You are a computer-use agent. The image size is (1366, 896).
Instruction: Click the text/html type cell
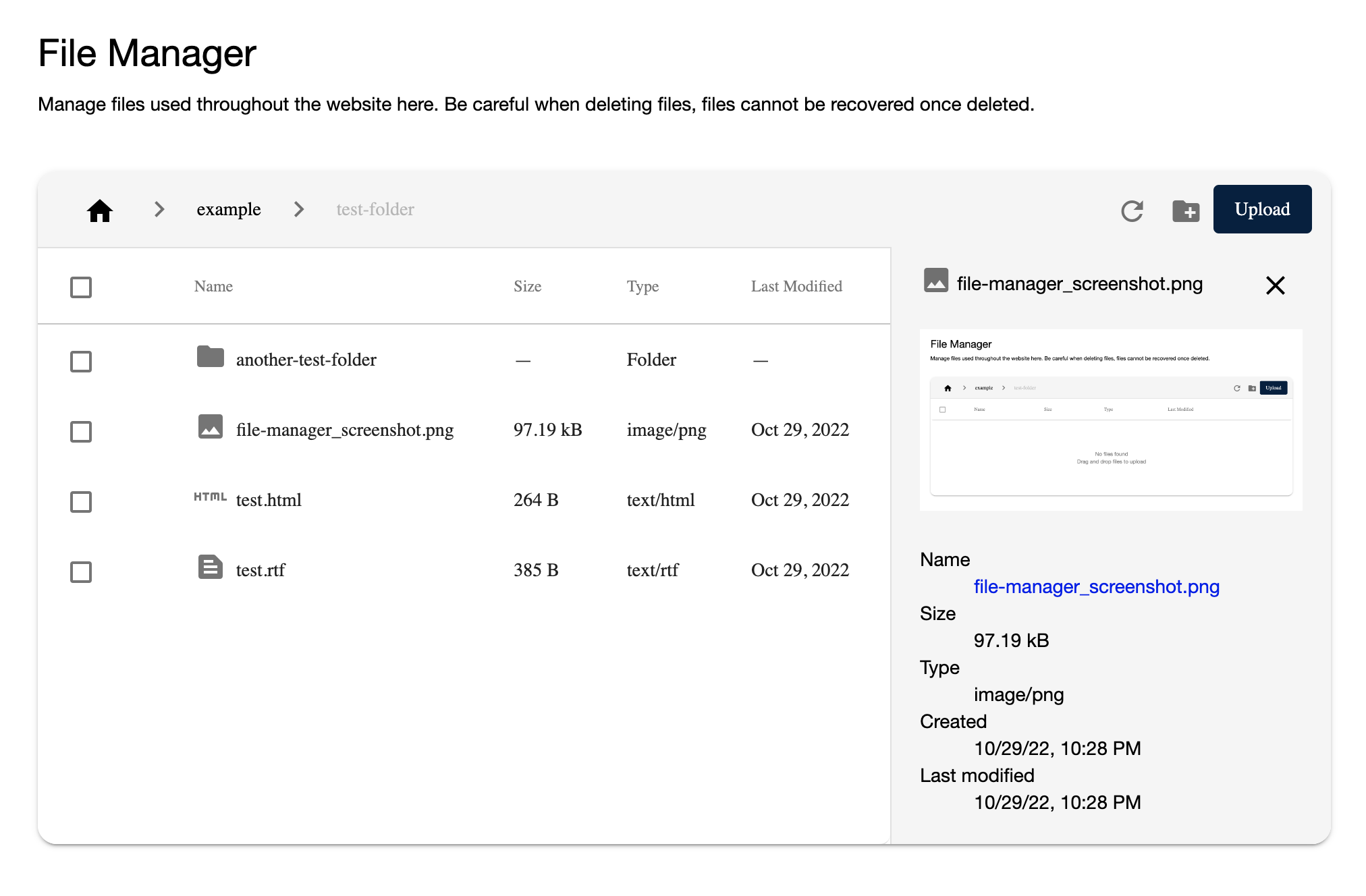pyautogui.click(x=661, y=500)
